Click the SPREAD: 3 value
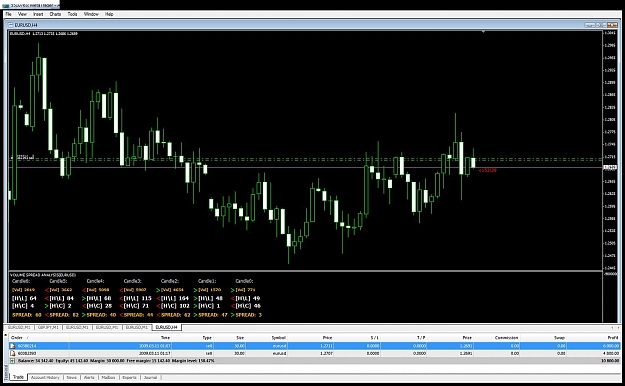625x386 pixels. pos(248,315)
